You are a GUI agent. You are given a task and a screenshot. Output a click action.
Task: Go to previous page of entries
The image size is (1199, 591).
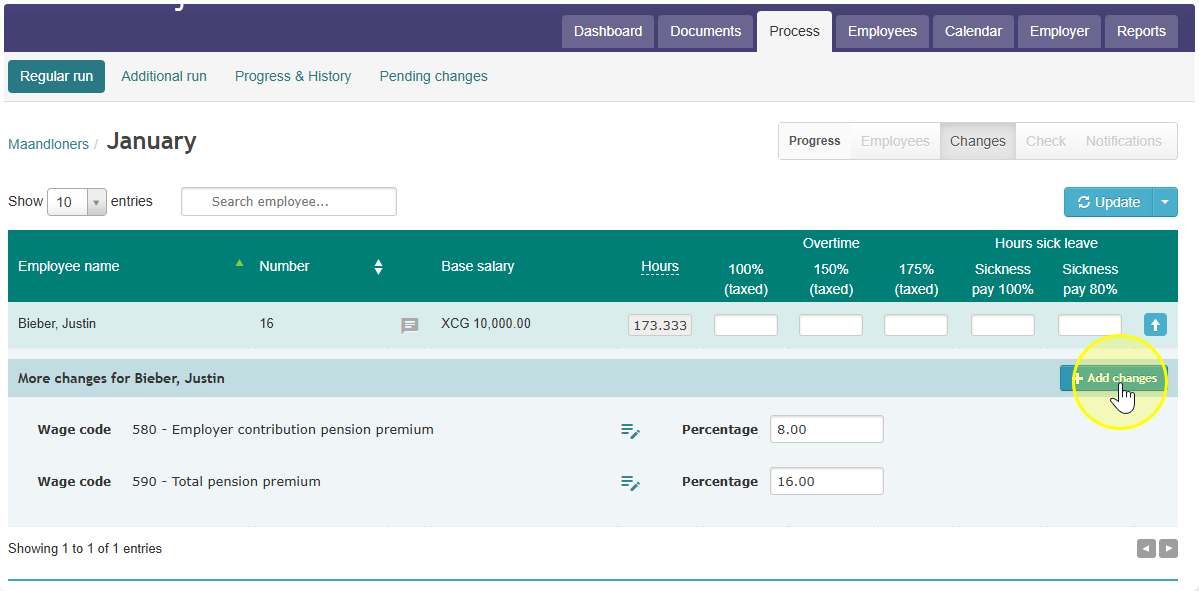pos(1145,548)
